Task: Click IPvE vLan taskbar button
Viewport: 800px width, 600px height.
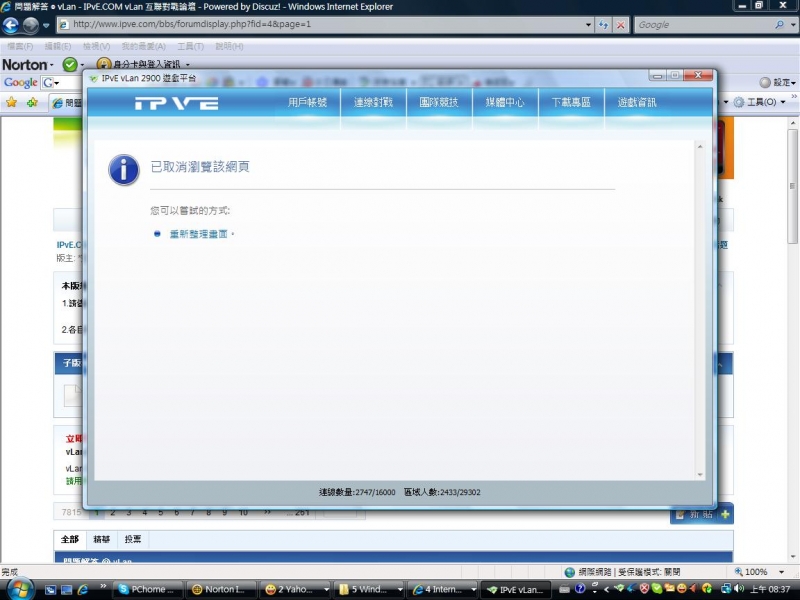Action: pos(516,589)
